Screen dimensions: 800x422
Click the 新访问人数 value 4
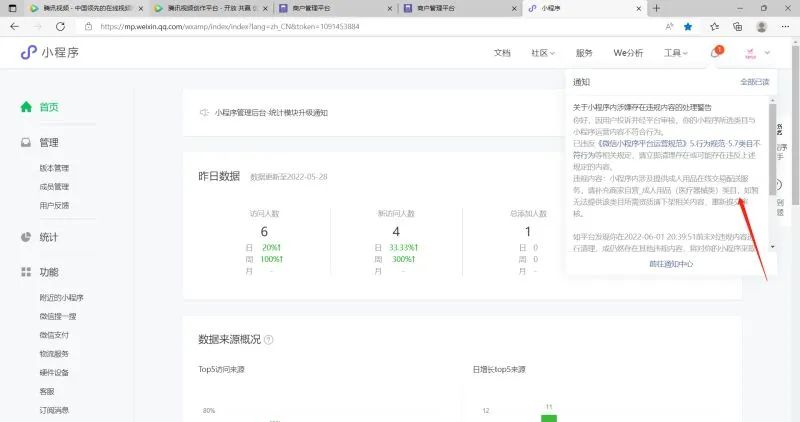pos(396,232)
